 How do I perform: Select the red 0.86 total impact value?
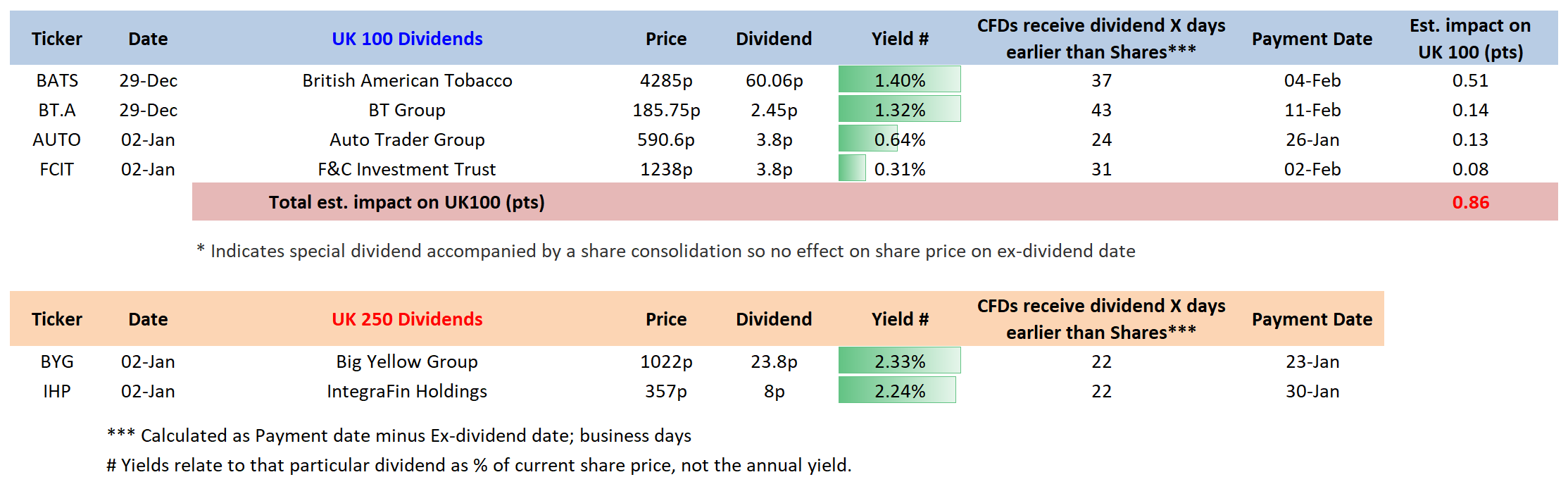pyautogui.click(x=1470, y=202)
